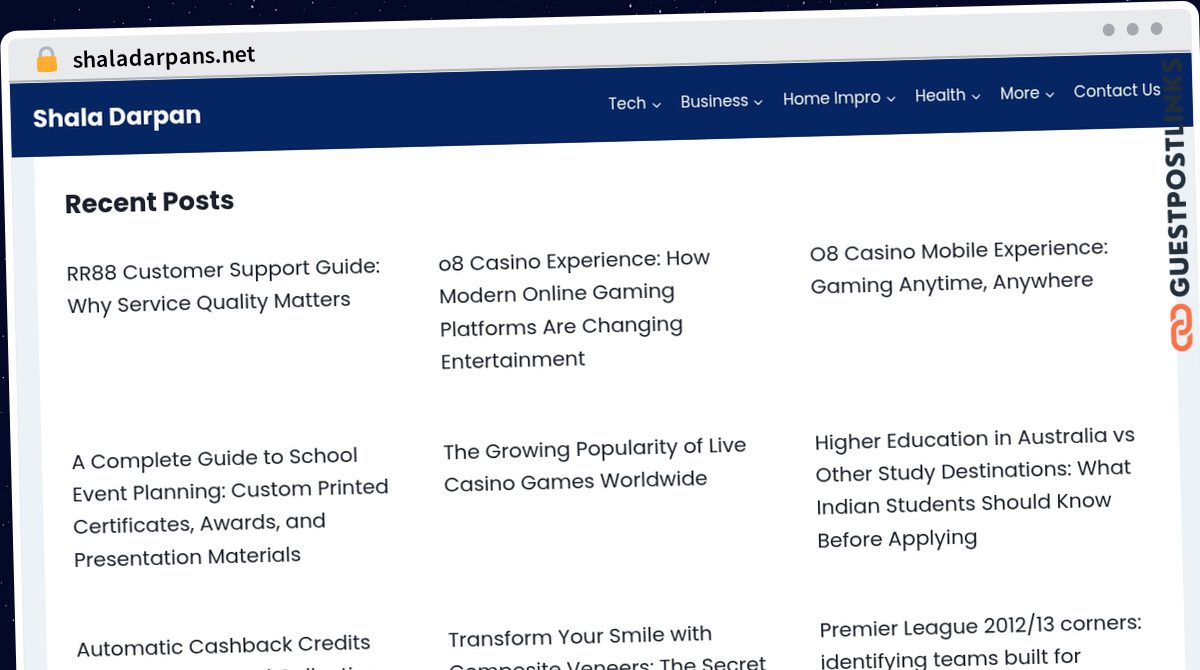Screen dimensions: 1200x670
Task: Expand the chevron next to Business
Action: 758,102
